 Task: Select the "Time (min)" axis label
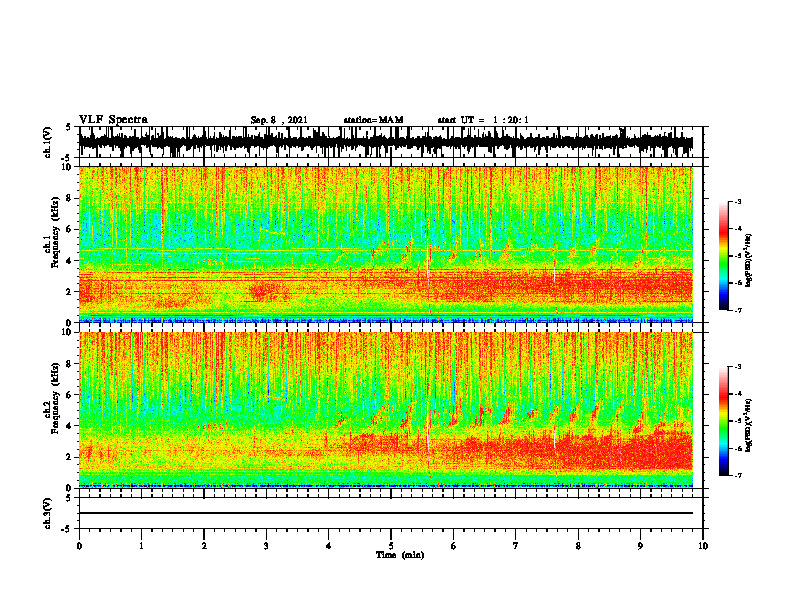pos(400,555)
